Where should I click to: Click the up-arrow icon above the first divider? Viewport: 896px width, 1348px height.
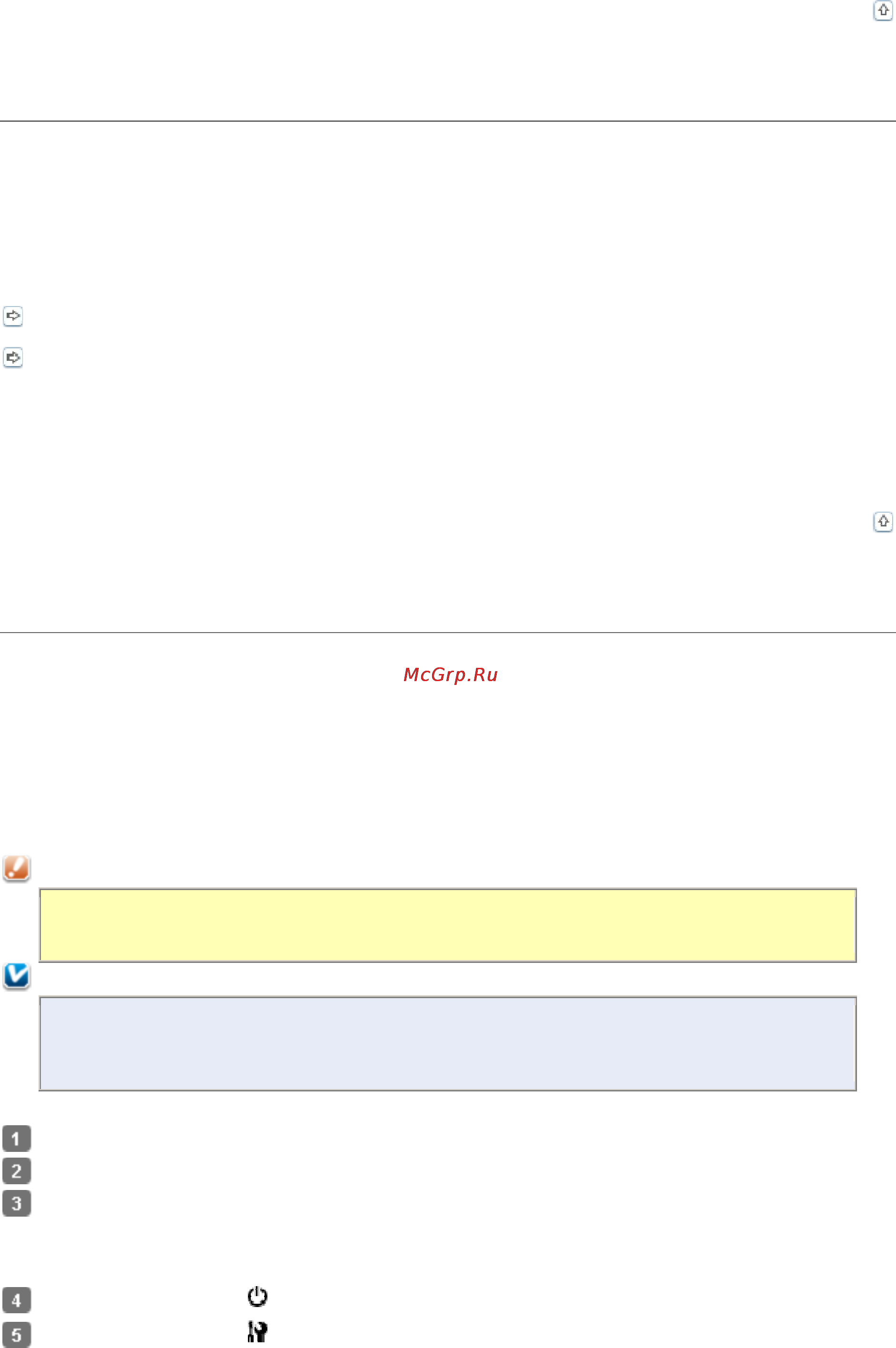[x=884, y=10]
